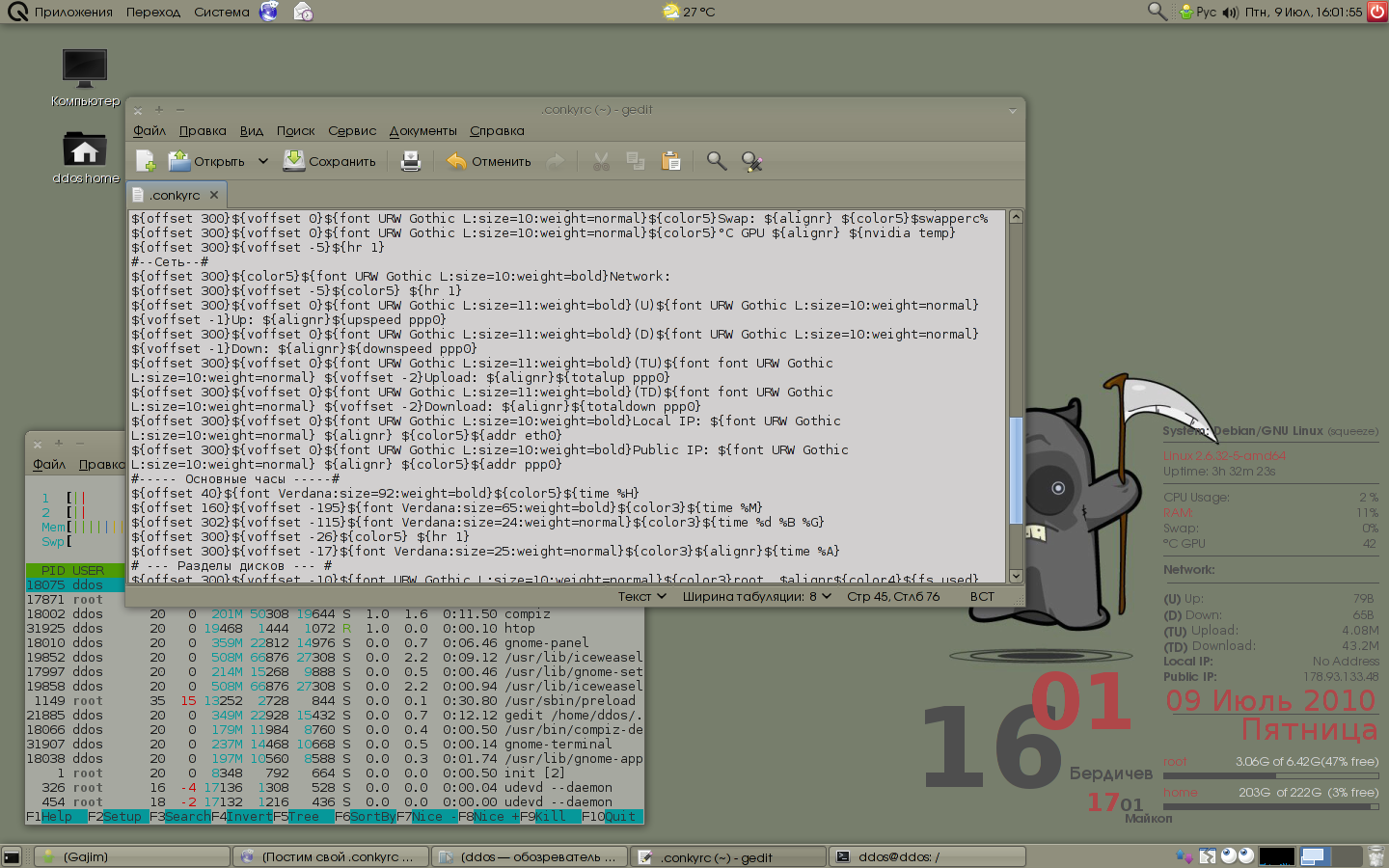This screenshot has width=1389, height=868.
Task: Open the Компьютер desktop icon
Action: 85,76
